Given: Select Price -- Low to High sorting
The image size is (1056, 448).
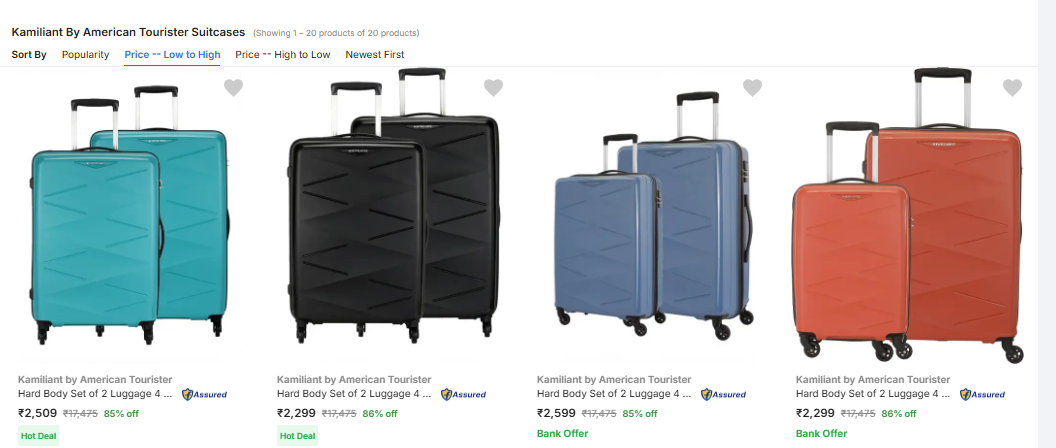Looking at the screenshot, I should (172, 54).
